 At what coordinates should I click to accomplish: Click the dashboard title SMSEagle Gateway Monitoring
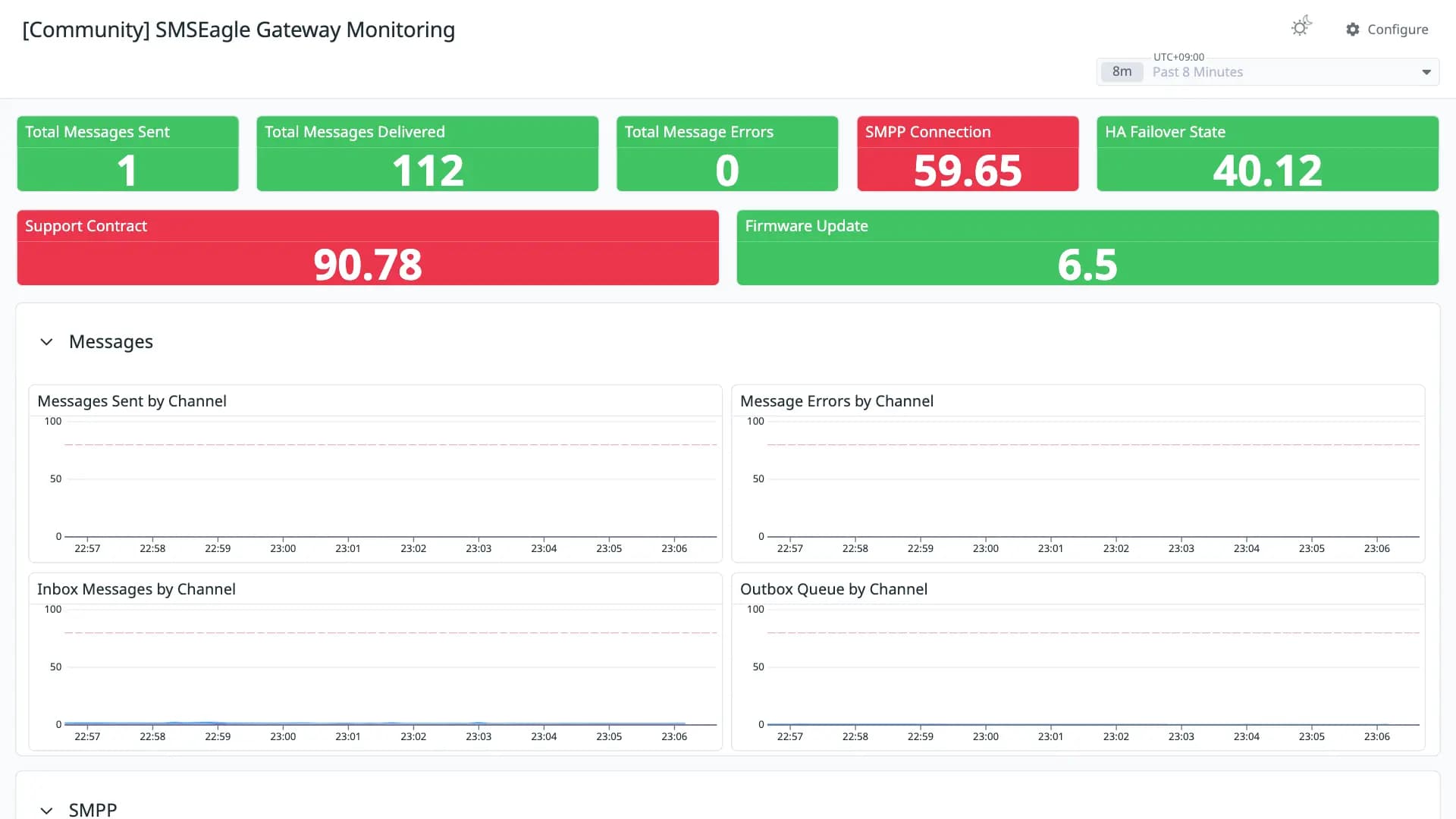[x=239, y=30]
